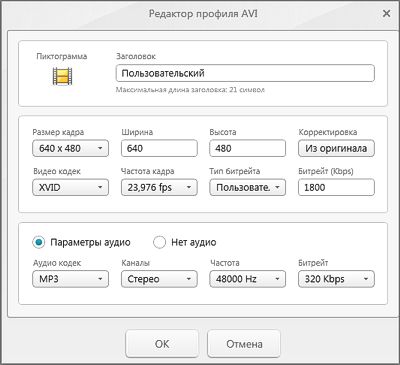Confirm with the OK button
Viewport: 400px width, 365px height.
[x=162, y=344]
